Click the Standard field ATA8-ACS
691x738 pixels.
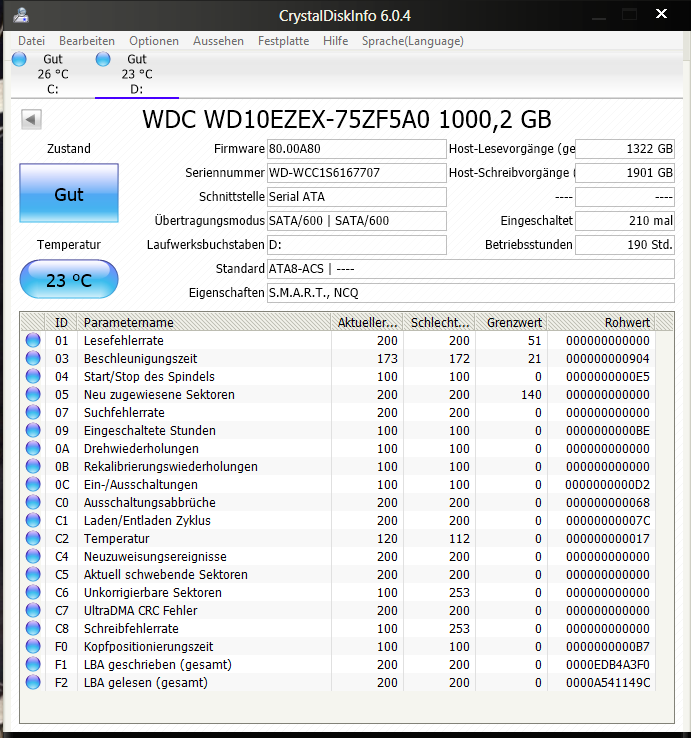[x=471, y=269]
